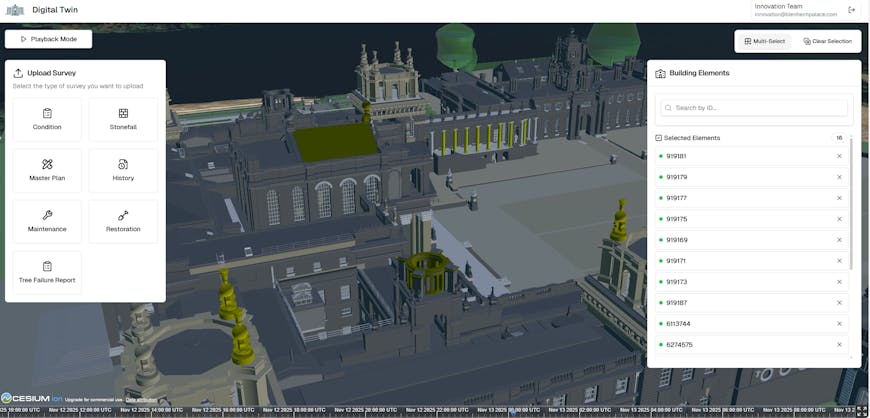Click the Building Elements list scrollbar
This screenshot has height=418, width=870.
pyautogui.click(x=851, y=203)
